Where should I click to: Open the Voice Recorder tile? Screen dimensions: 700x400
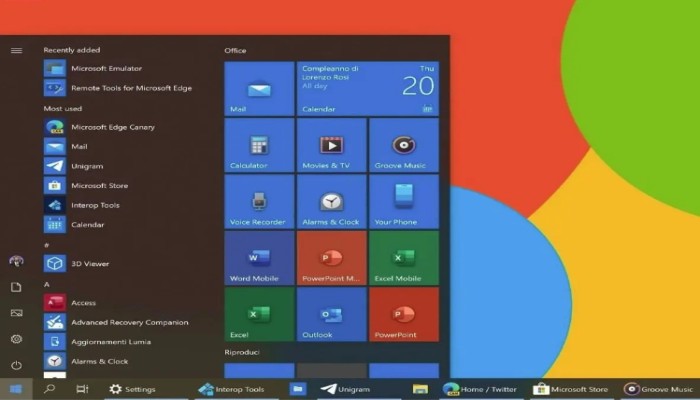point(259,201)
